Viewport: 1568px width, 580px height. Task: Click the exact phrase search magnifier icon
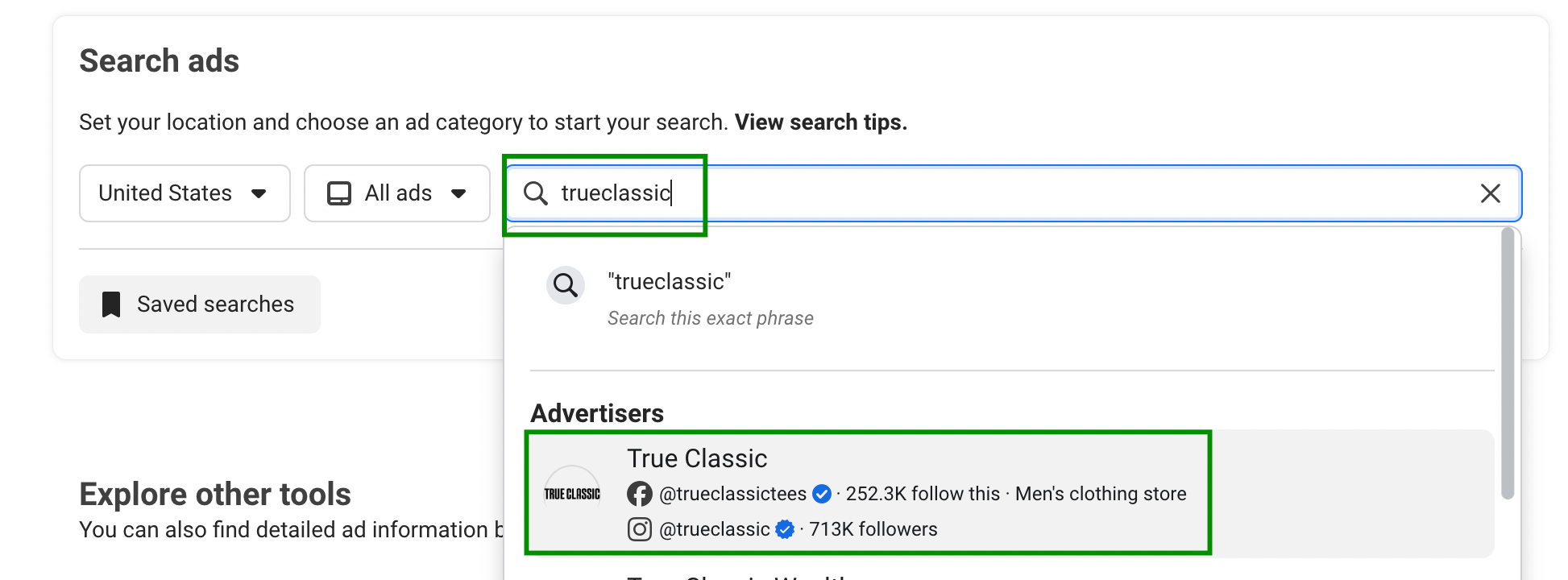click(x=566, y=285)
